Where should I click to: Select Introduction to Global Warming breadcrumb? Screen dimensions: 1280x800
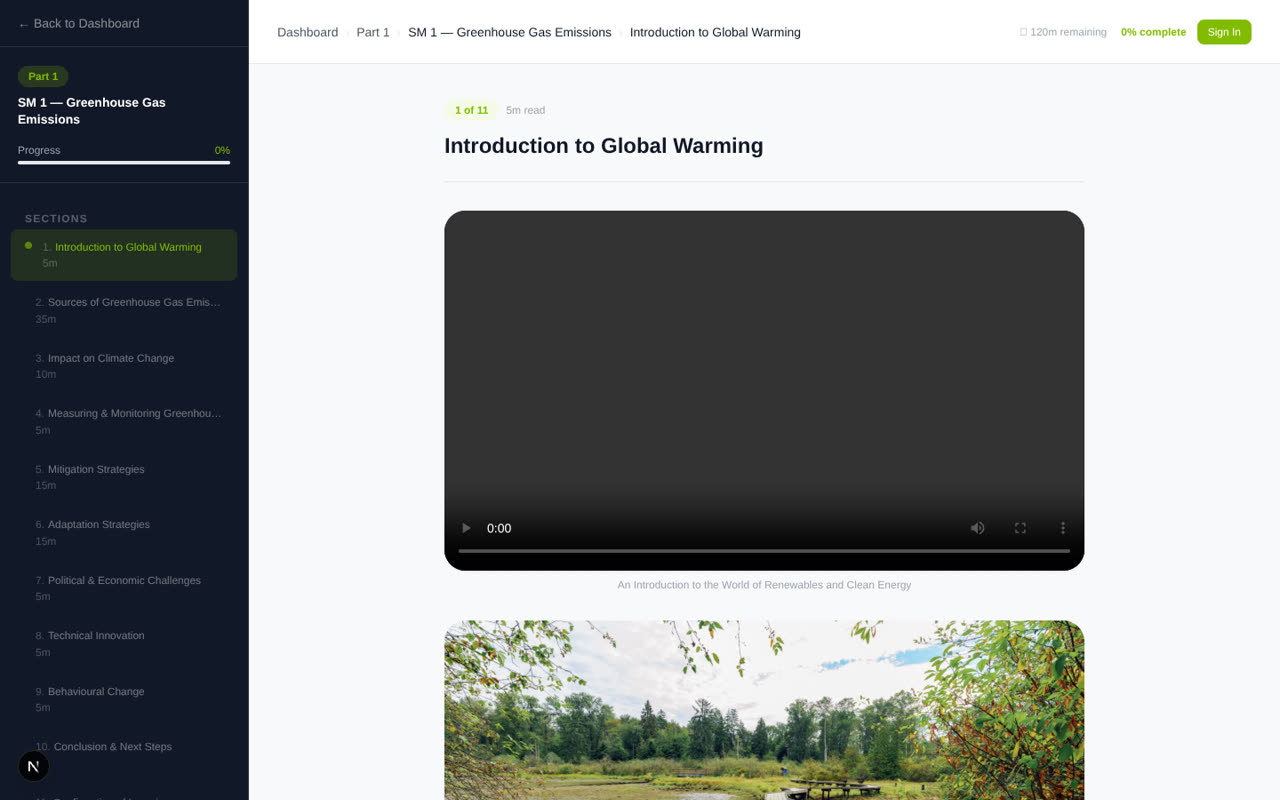click(715, 32)
